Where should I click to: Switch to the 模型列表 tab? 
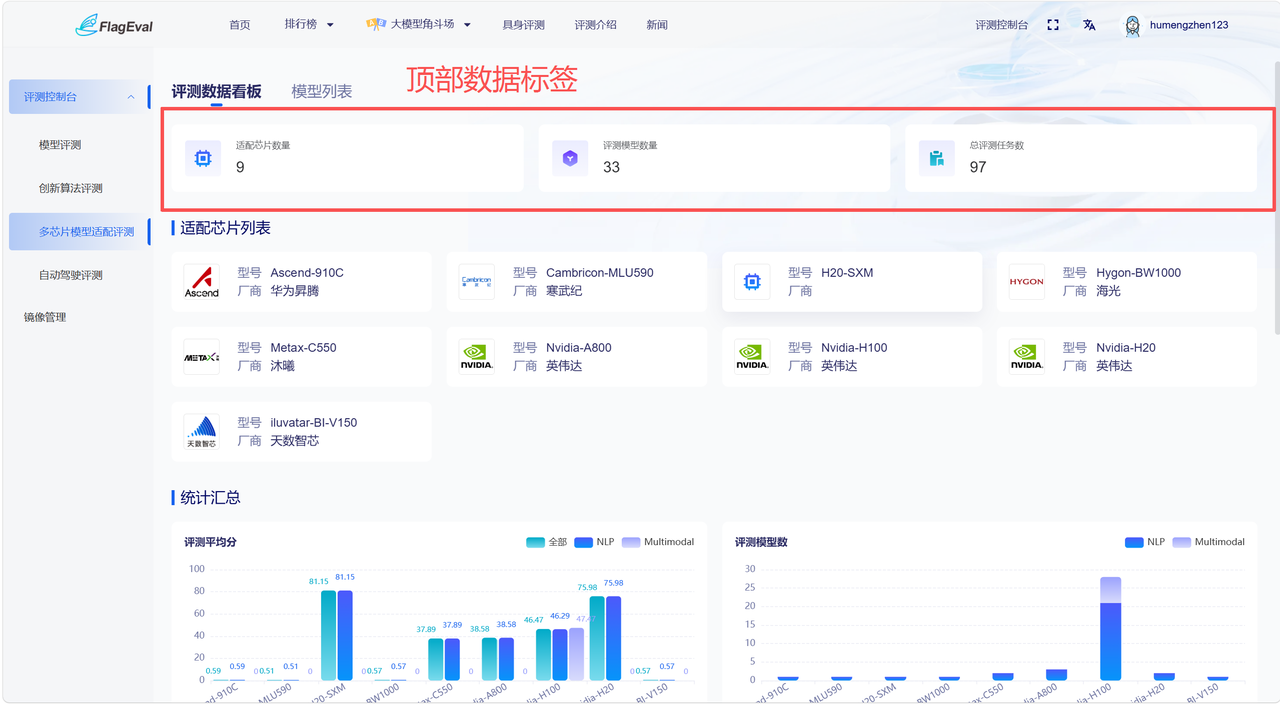(322, 91)
